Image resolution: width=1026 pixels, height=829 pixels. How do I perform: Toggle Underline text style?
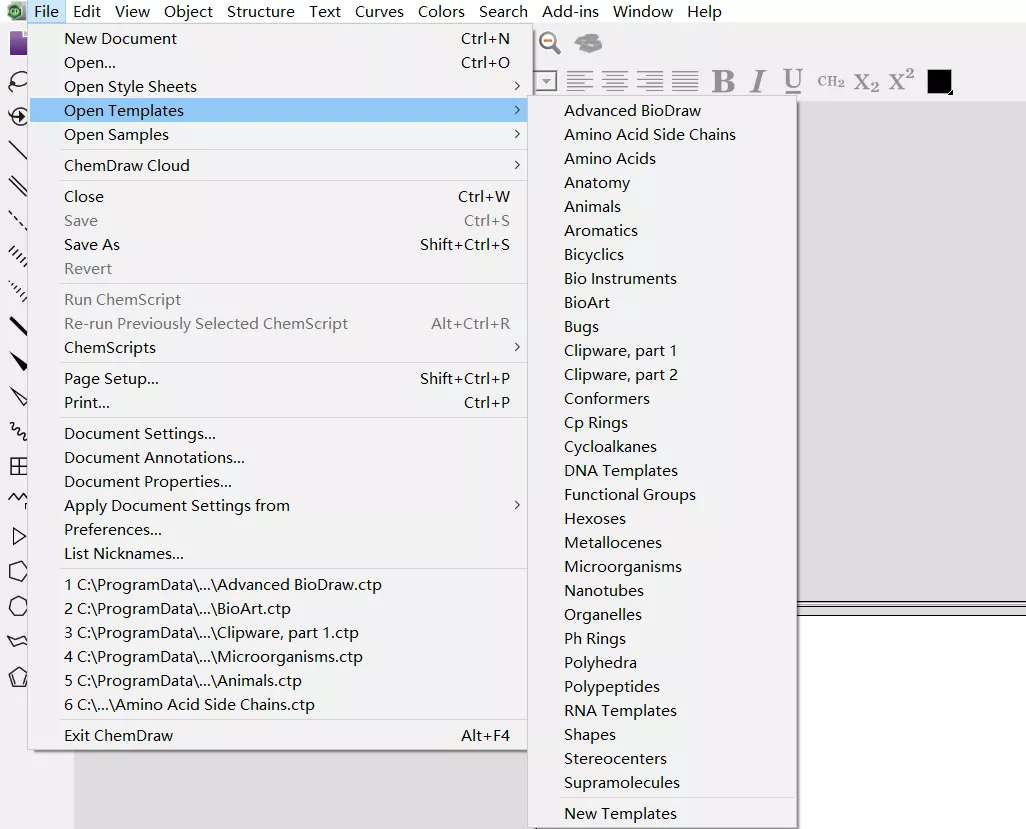click(x=793, y=80)
